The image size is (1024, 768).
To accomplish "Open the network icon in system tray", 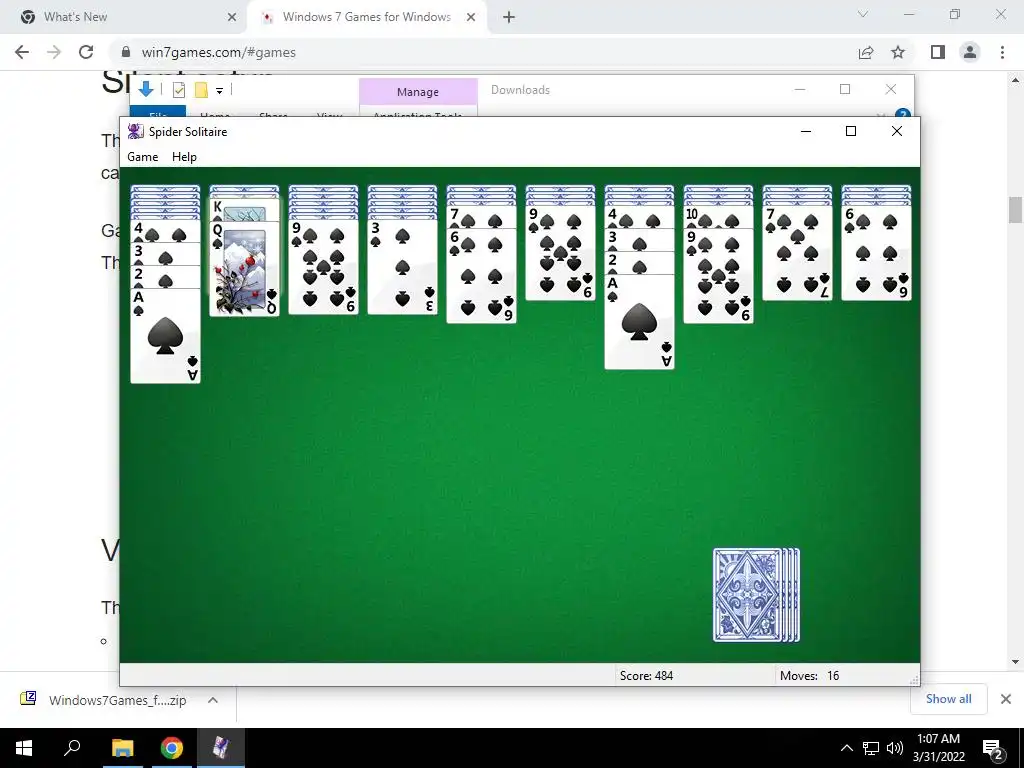I will 871,748.
